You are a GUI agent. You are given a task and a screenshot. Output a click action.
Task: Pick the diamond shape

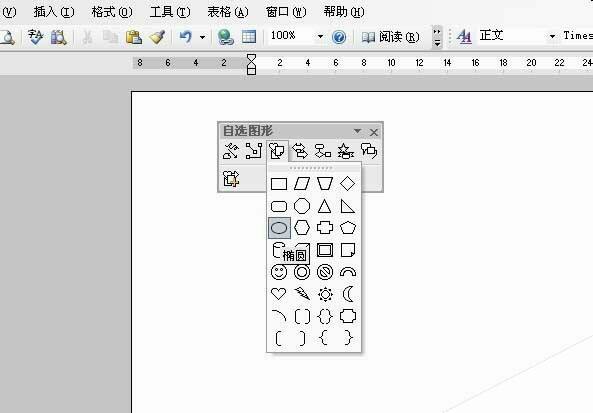348,184
